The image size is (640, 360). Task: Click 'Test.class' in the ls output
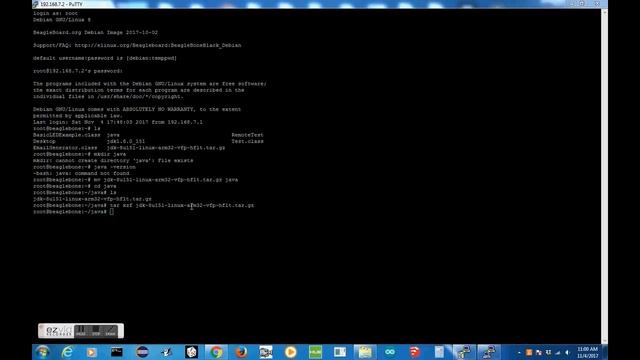247,141
